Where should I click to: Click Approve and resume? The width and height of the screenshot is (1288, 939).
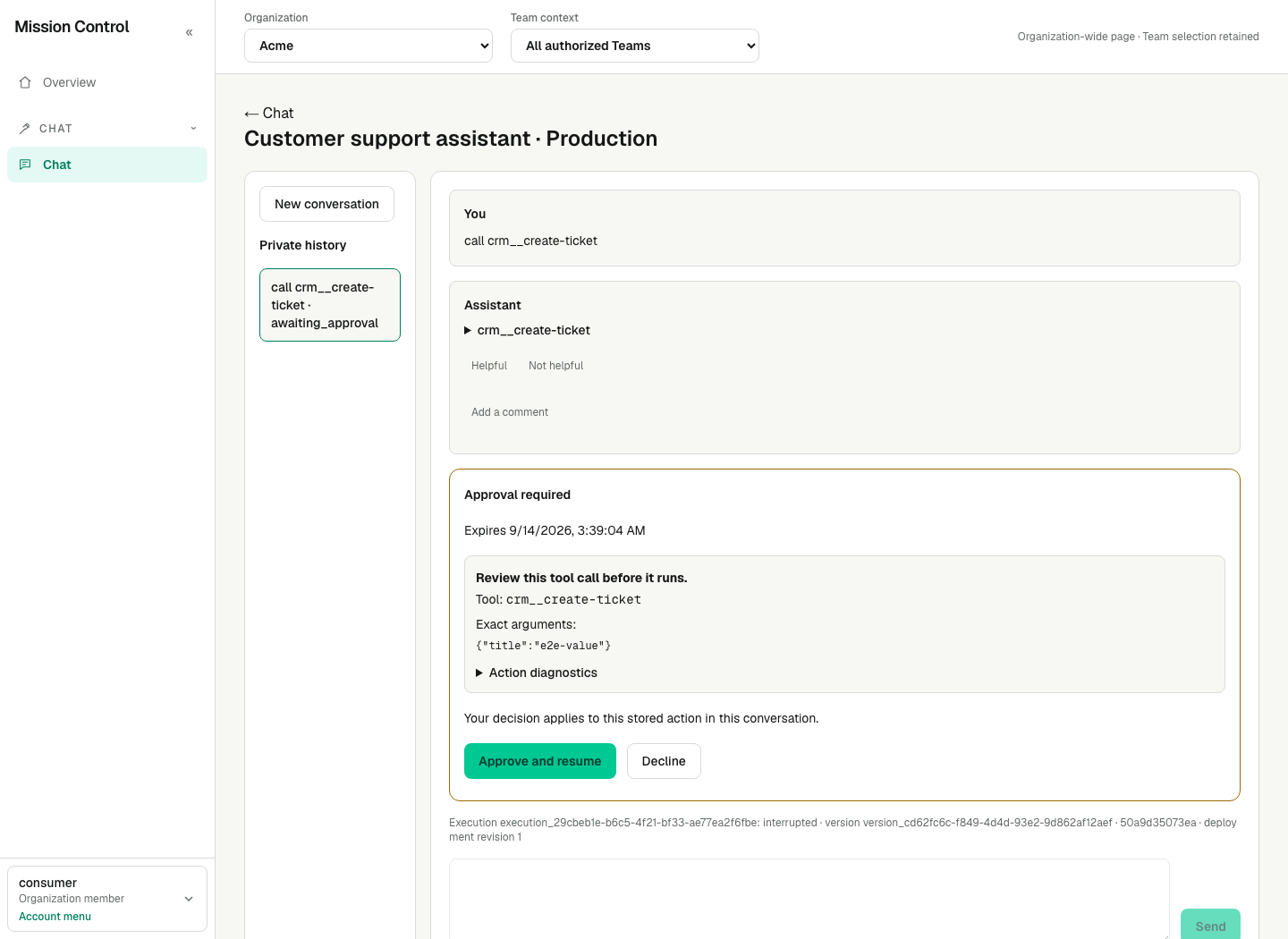coord(540,761)
